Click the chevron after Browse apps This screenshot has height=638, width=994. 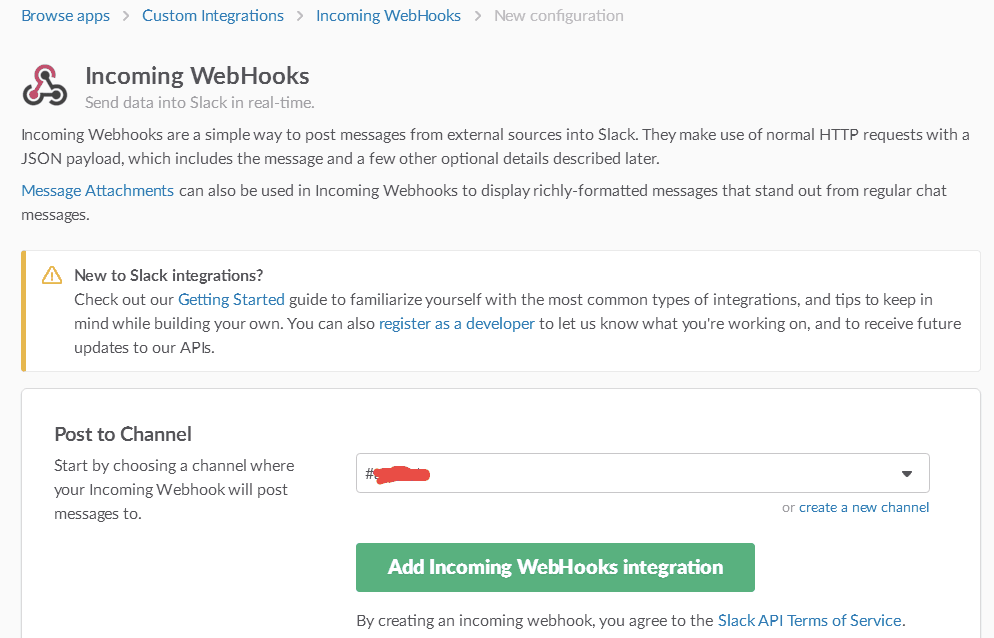tap(126, 16)
